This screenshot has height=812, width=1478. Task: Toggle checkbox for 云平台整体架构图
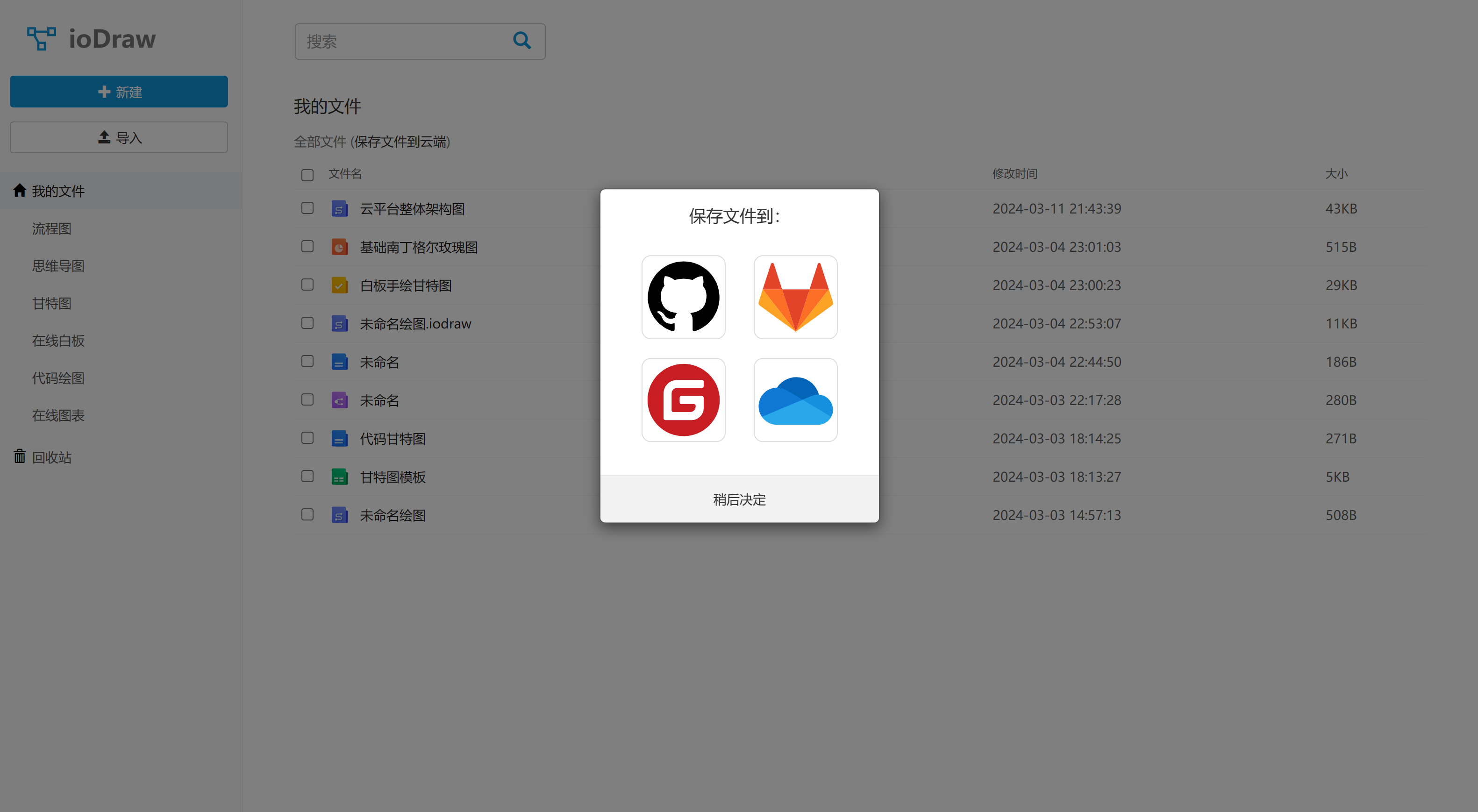pyautogui.click(x=308, y=207)
